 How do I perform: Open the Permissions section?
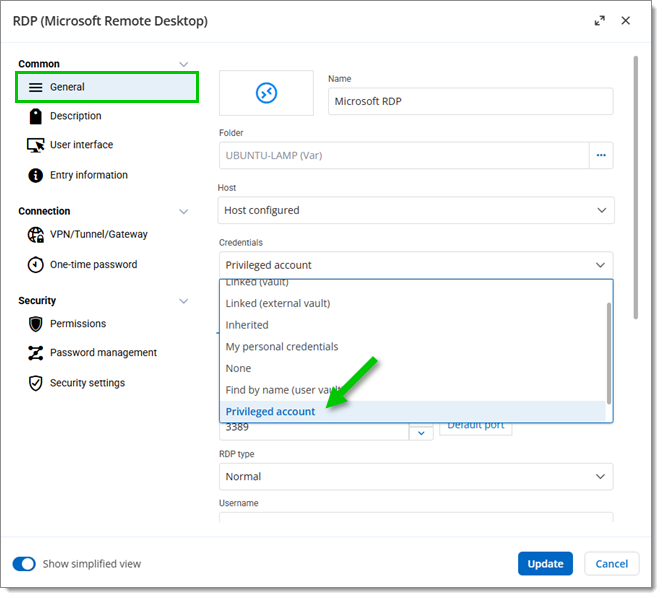point(77,323)
